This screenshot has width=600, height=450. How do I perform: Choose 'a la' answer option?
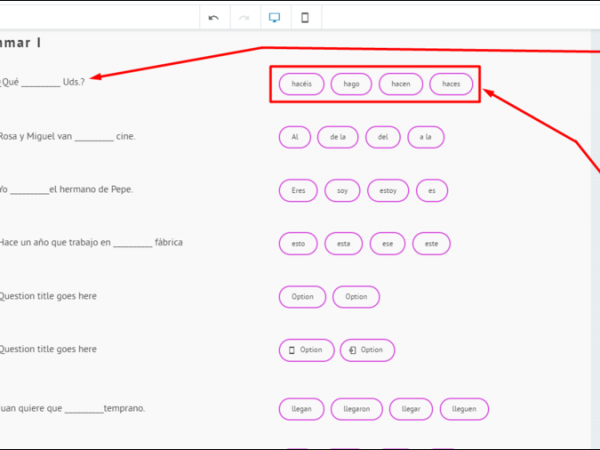click(425, 137)
